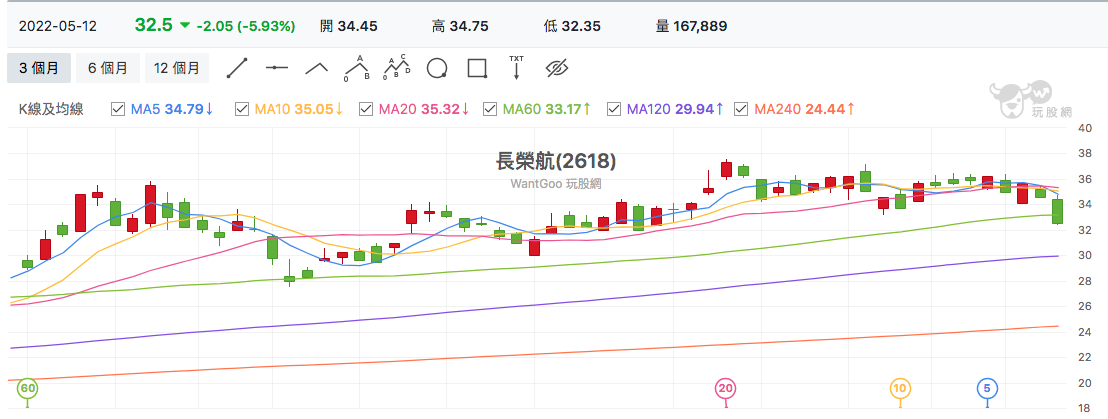Click the MA60 value 33.17
1108x419 pixels.
(562, 110)
